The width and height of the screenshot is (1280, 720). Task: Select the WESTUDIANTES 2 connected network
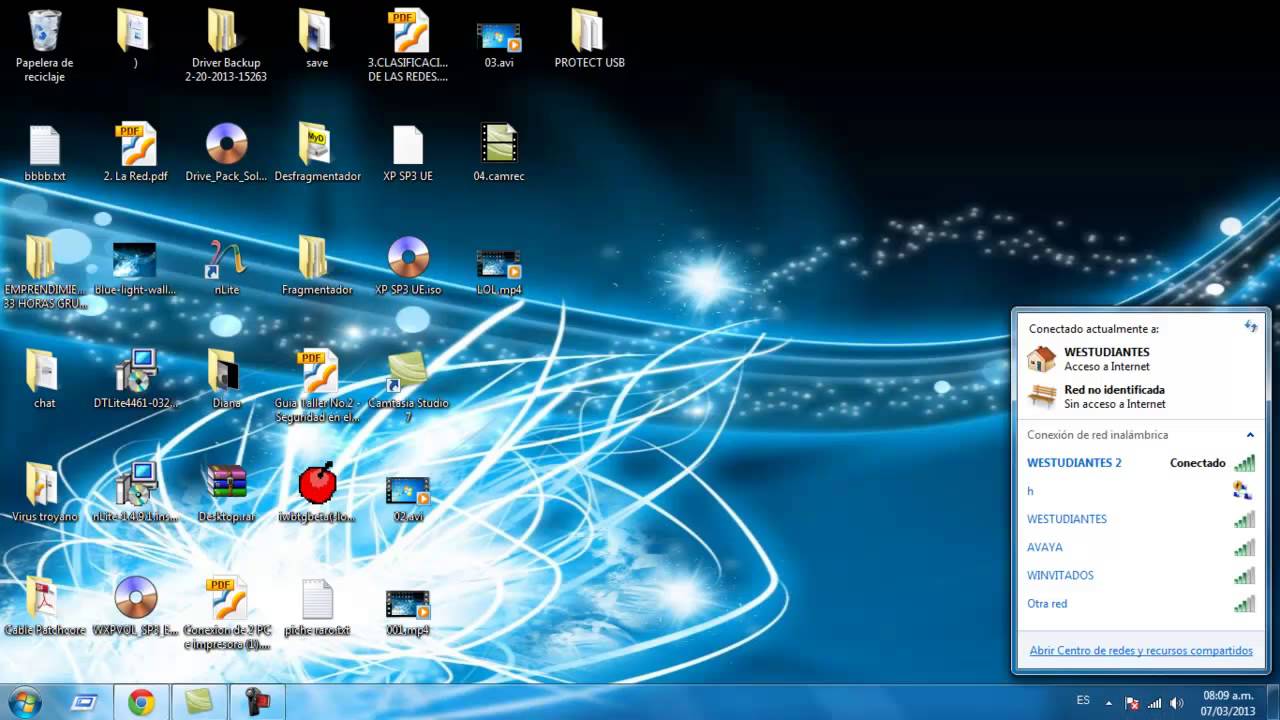1140,463
